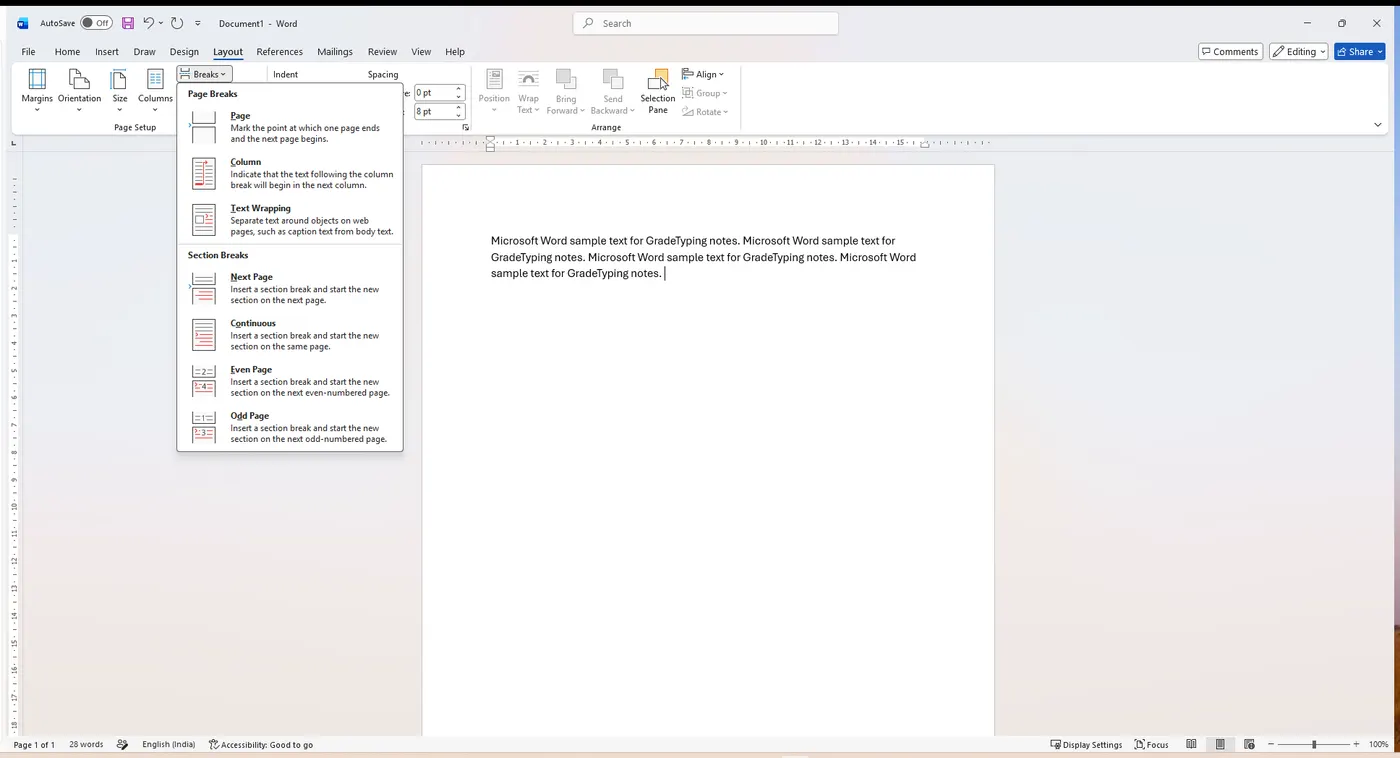Click Accessibility: Good to go status
The height and width of the screenshot is (758, 1400).
click(x=261, y=745)
